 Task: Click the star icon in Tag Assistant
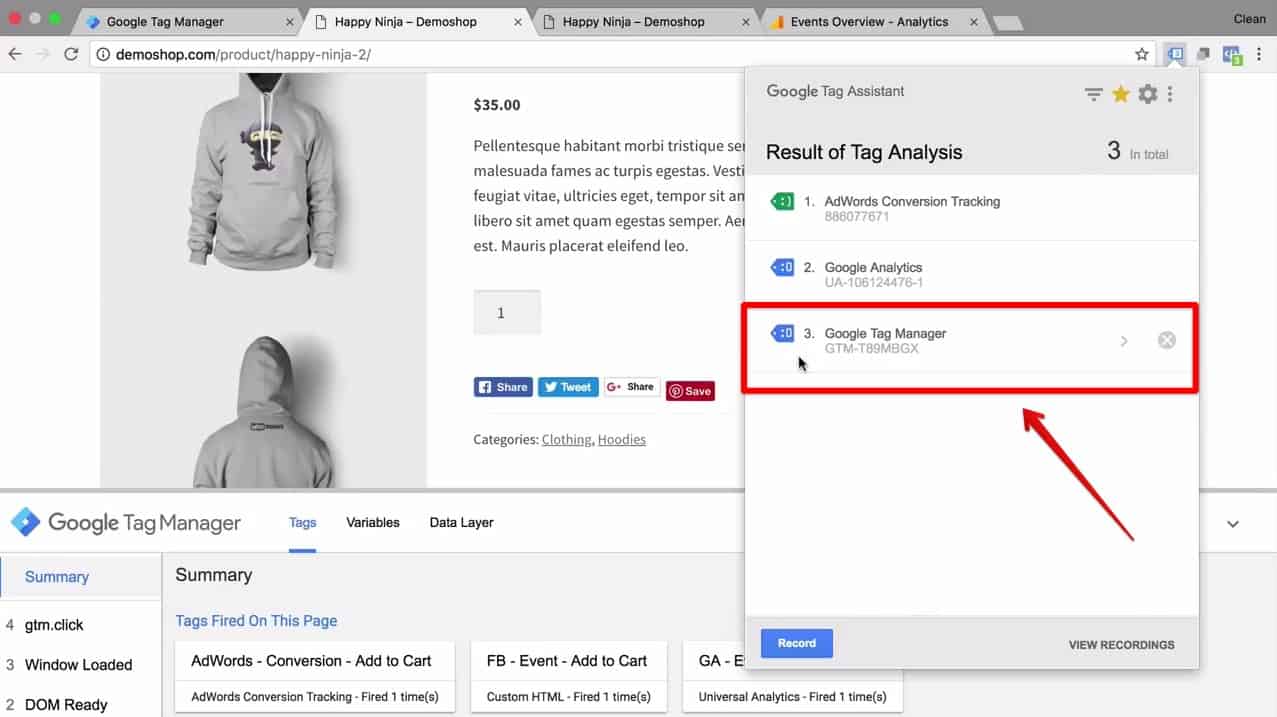click(1120, 93)
